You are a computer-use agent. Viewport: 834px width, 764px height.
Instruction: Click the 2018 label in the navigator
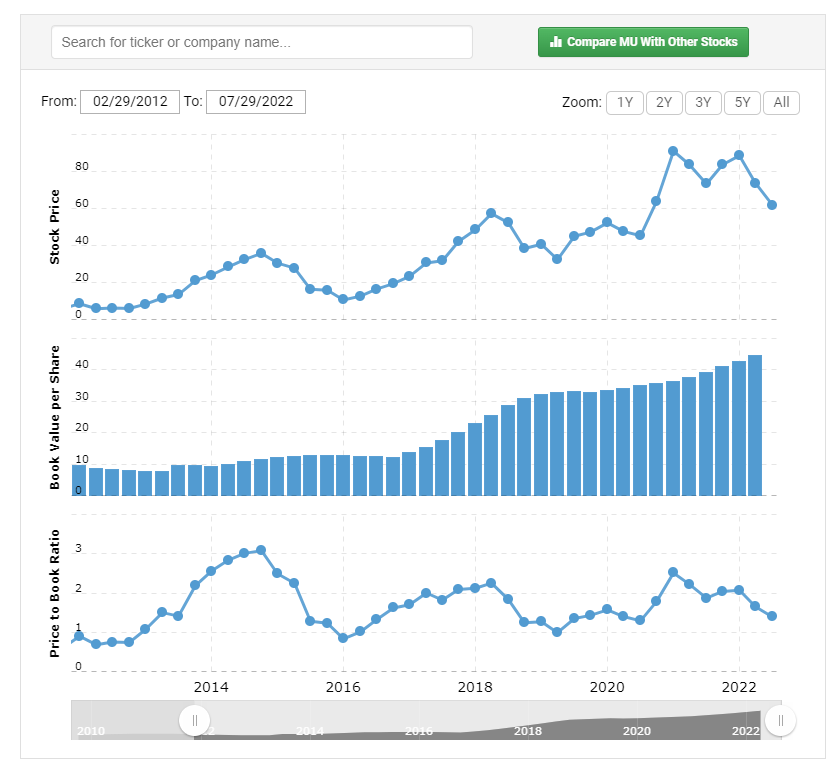click(528, 731)
